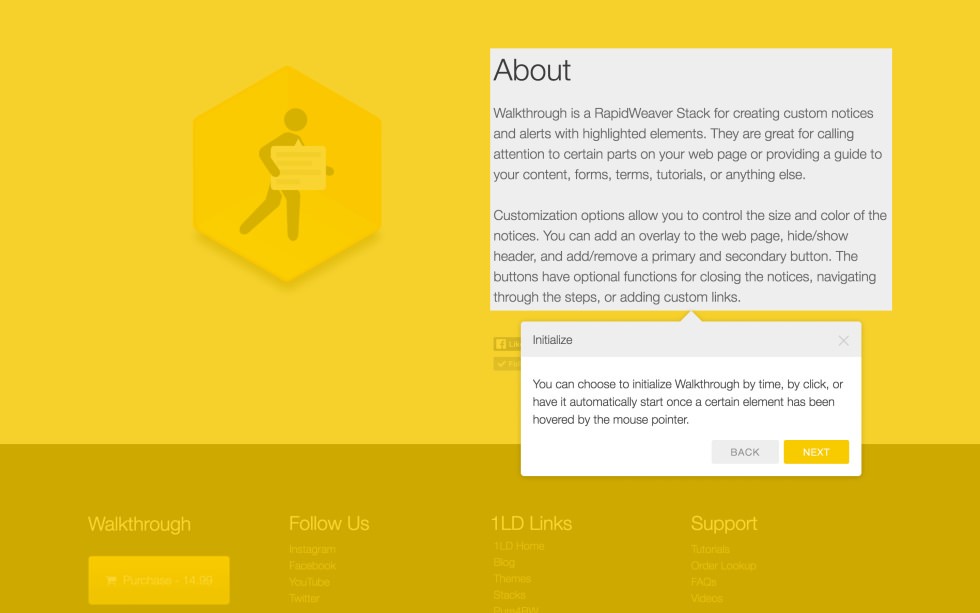The height and width of the screenshot is (613, 980).
Task: Click the Follow Us footer heading
Action: pyautogui.click(x=329, y=524)
